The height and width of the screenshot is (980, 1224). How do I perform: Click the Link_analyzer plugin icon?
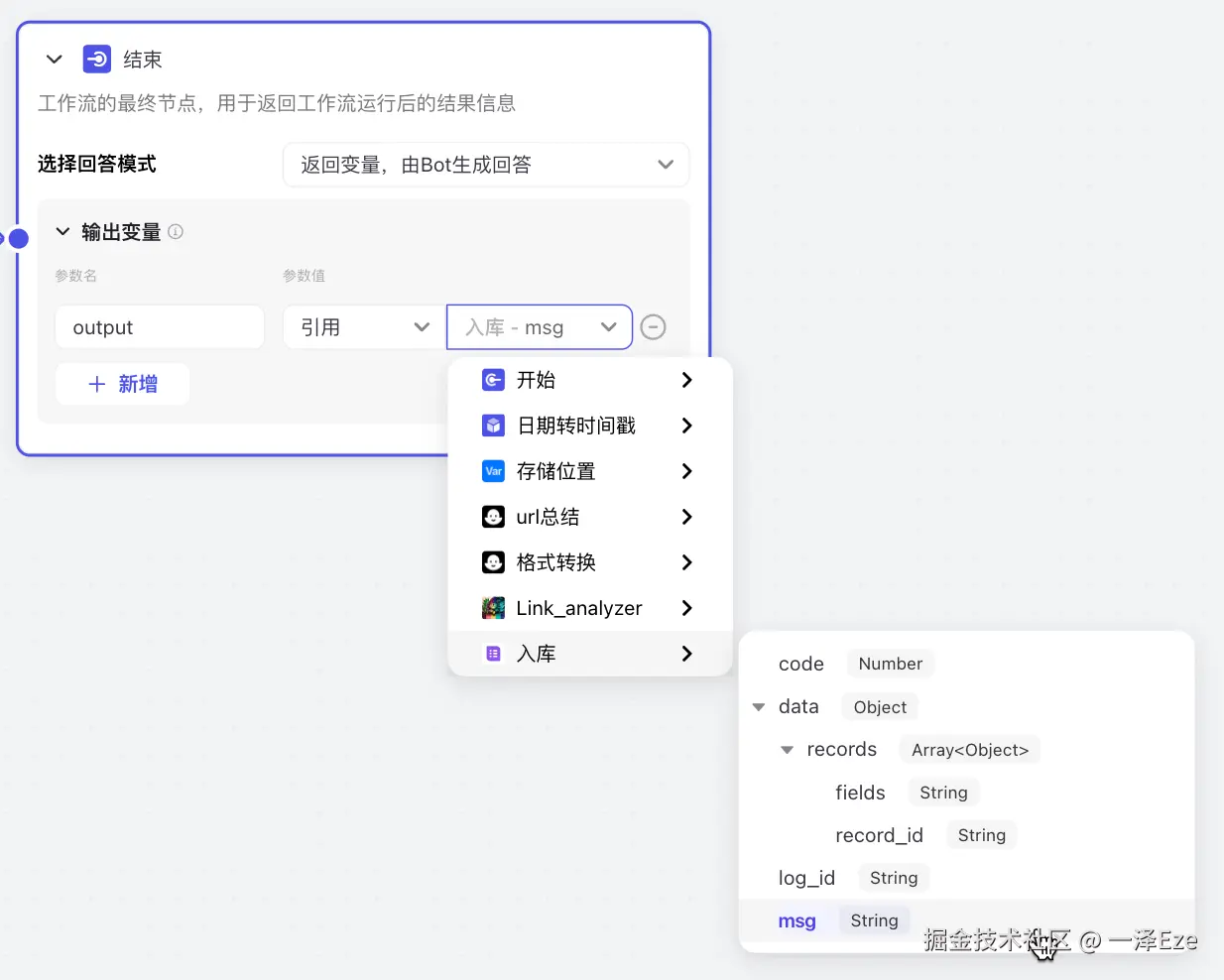point(493,608)
